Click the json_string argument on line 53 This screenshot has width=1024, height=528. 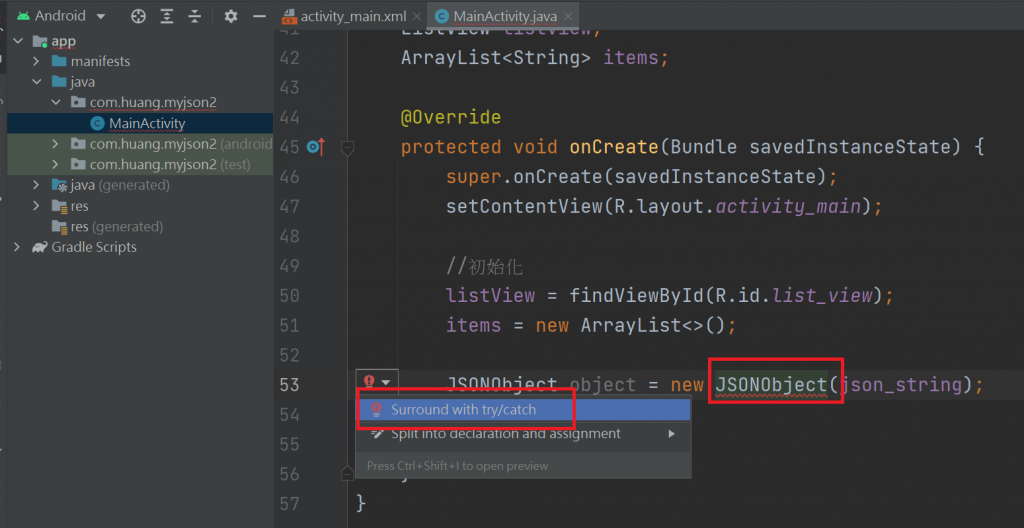pyautogui.click(x=901, y=384)
